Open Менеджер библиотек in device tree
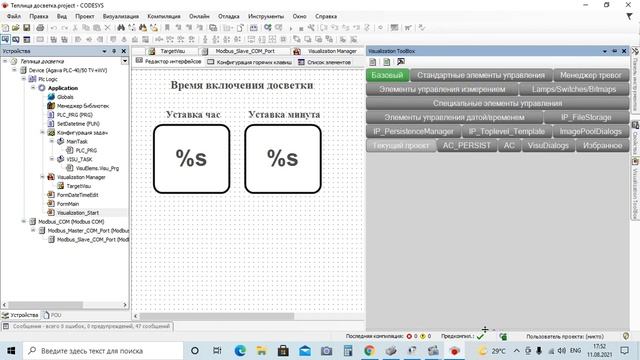 pos(83,106)
